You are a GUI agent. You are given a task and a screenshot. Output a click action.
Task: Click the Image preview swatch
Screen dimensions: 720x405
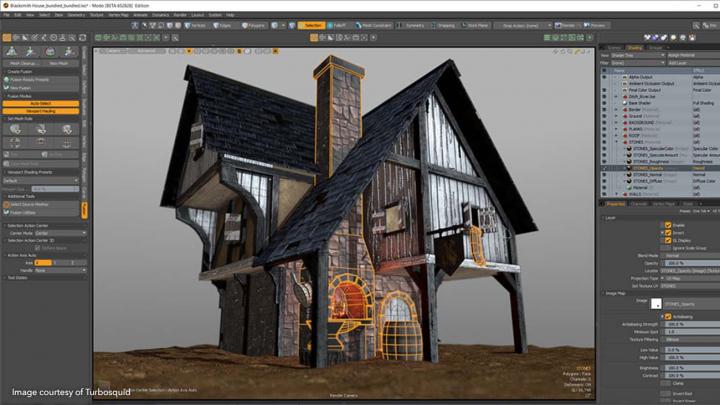[656, 304]
